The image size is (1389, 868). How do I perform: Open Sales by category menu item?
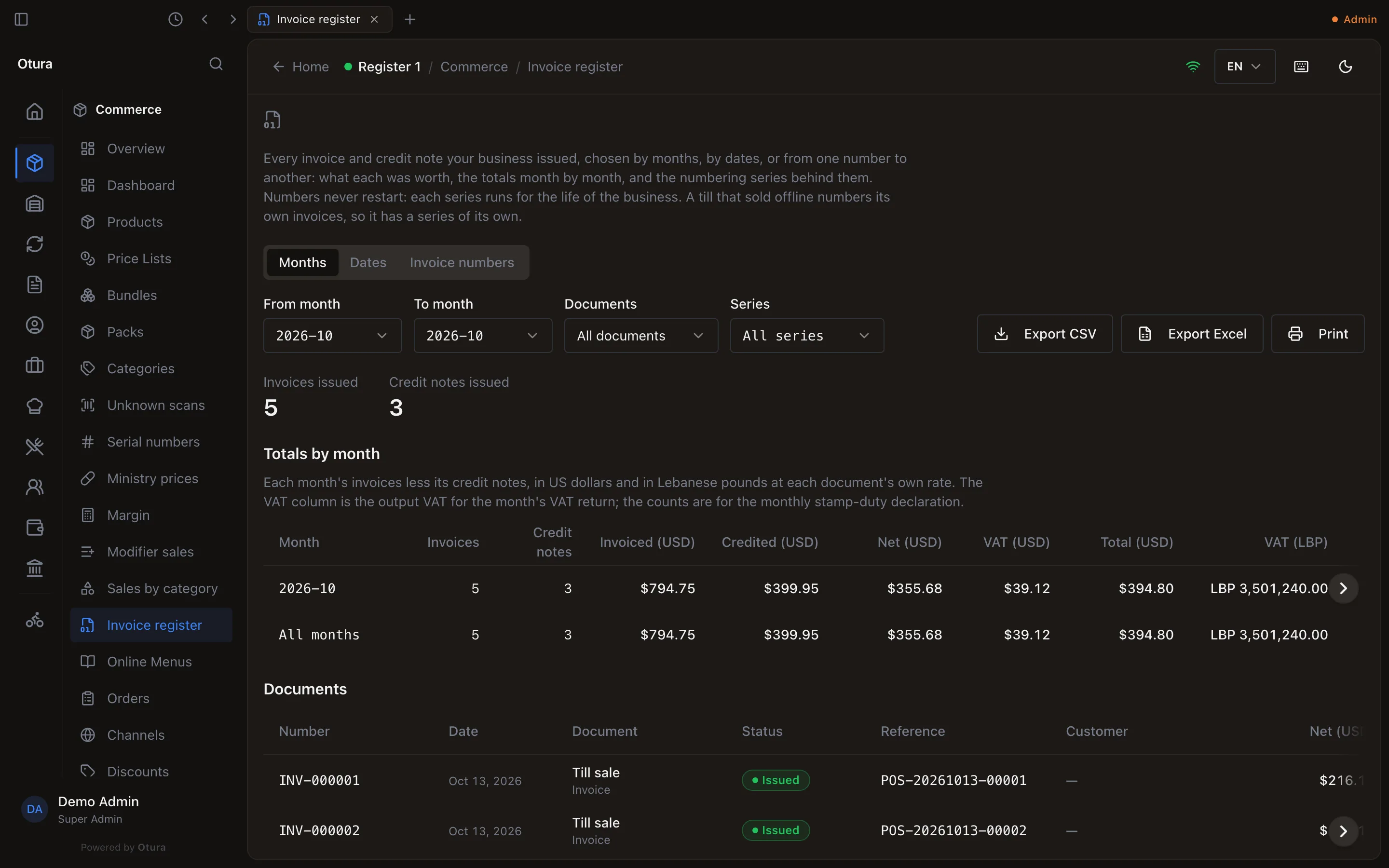[x=151, y=588]
